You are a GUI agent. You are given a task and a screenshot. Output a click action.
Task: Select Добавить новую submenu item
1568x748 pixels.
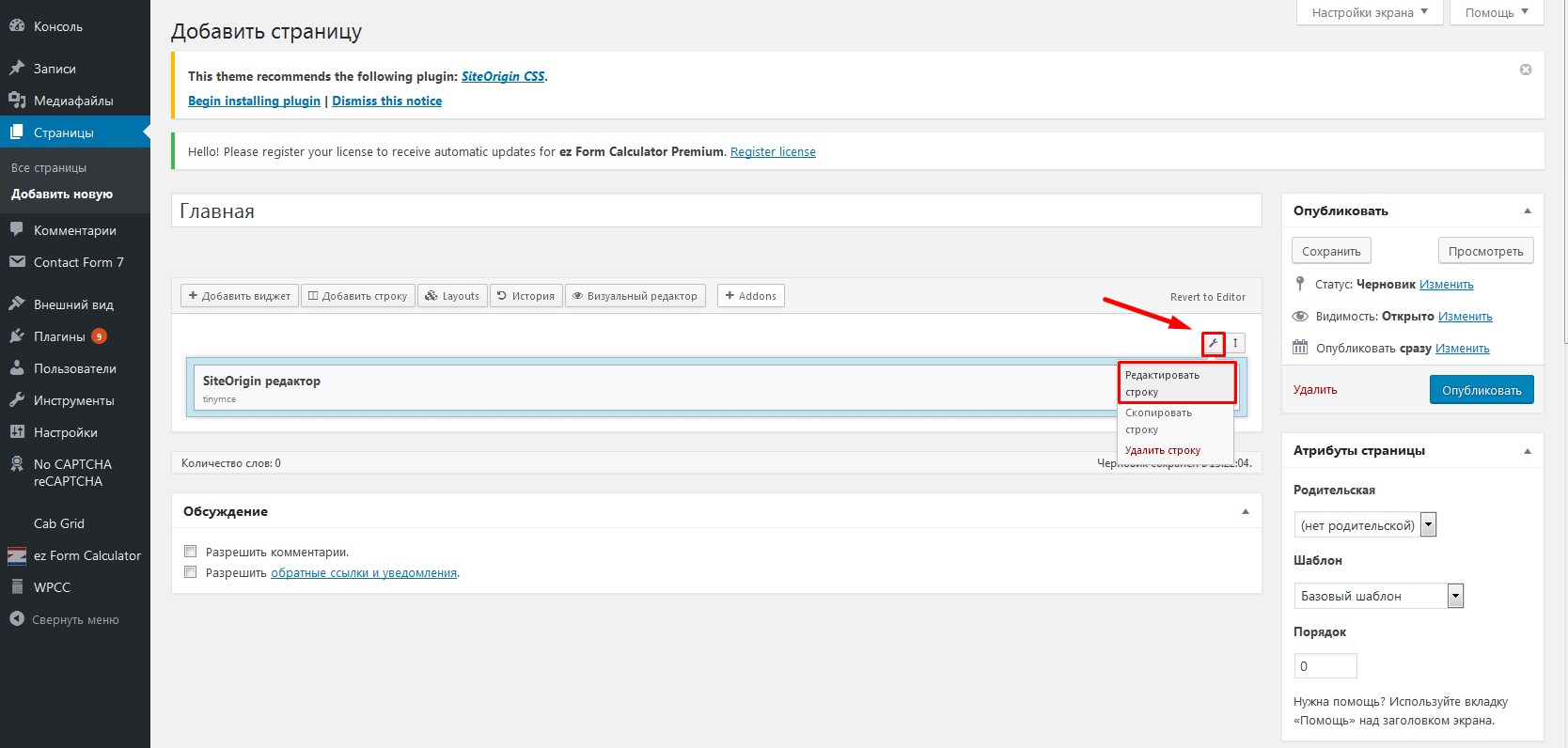(x=62, y=195)
